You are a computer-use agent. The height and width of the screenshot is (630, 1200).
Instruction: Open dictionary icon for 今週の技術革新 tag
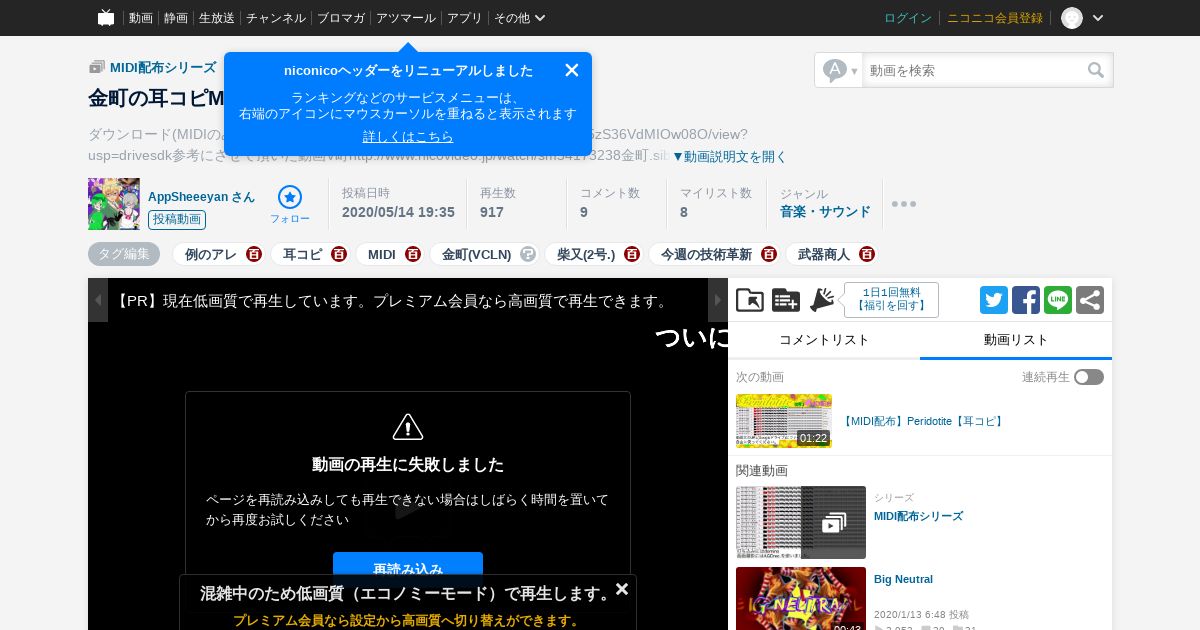click(769, 254)
